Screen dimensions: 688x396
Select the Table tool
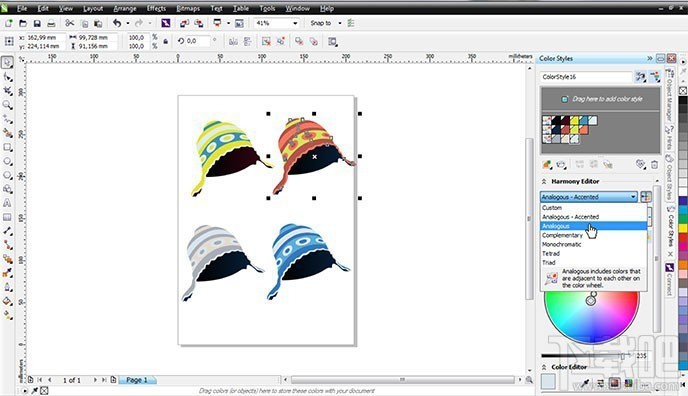(7, 218)
